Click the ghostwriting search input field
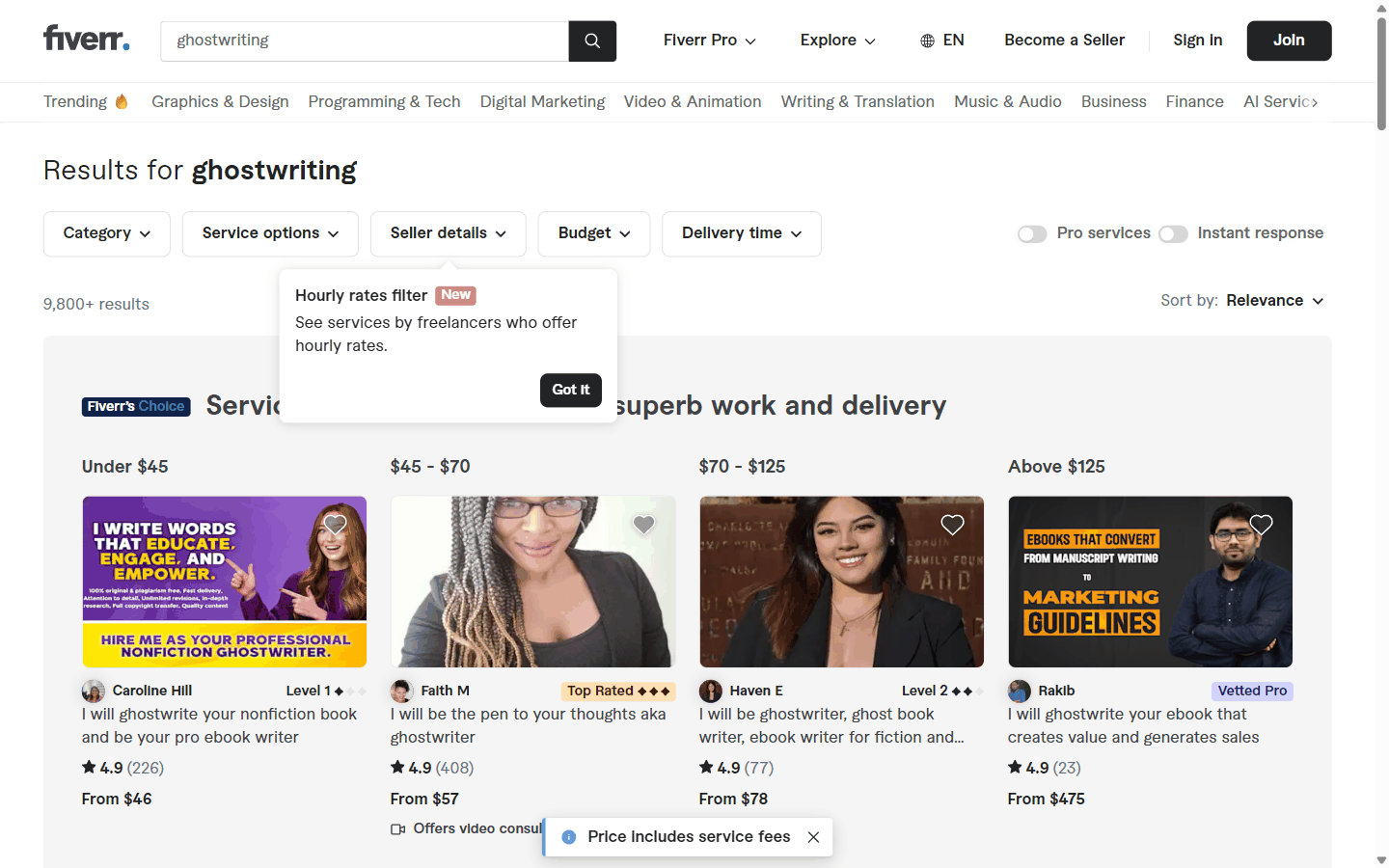 (365, 41)
